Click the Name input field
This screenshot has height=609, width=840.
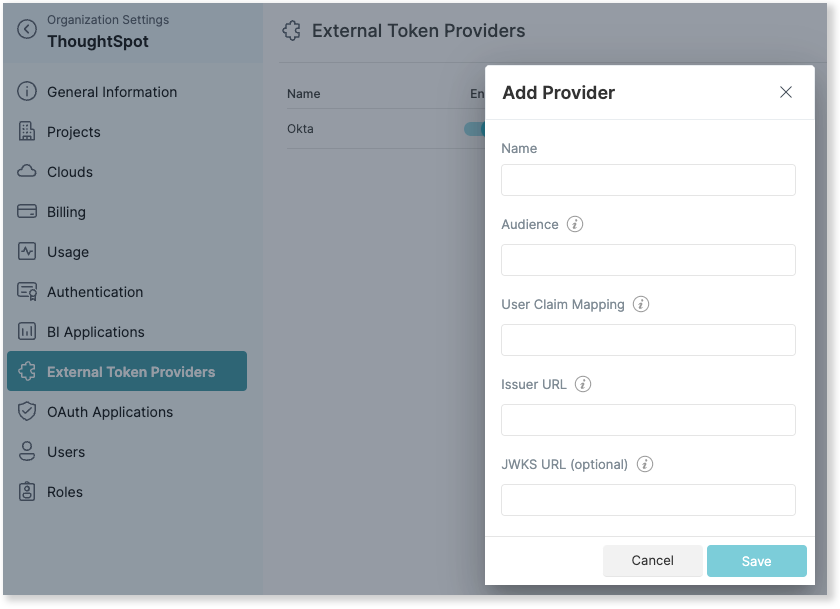648,180
